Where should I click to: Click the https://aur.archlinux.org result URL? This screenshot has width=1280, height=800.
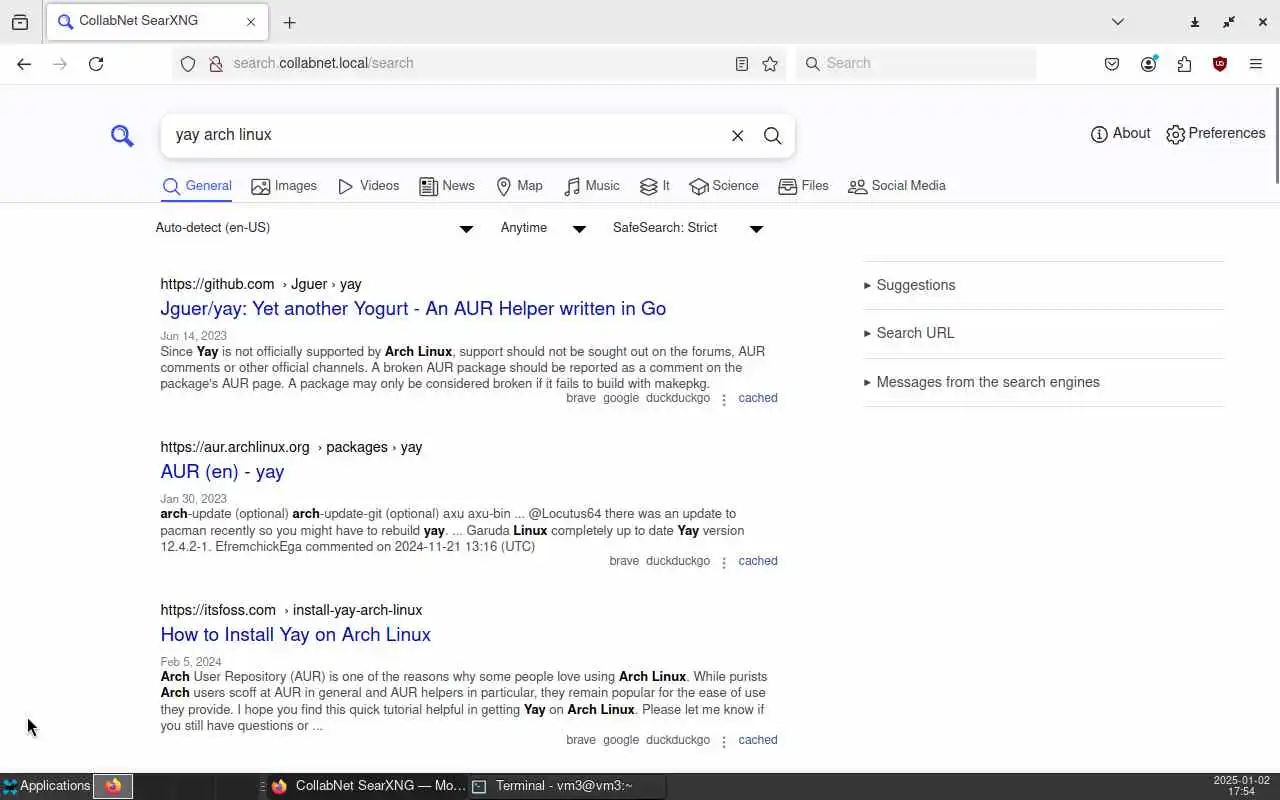(x=291, y=447)
